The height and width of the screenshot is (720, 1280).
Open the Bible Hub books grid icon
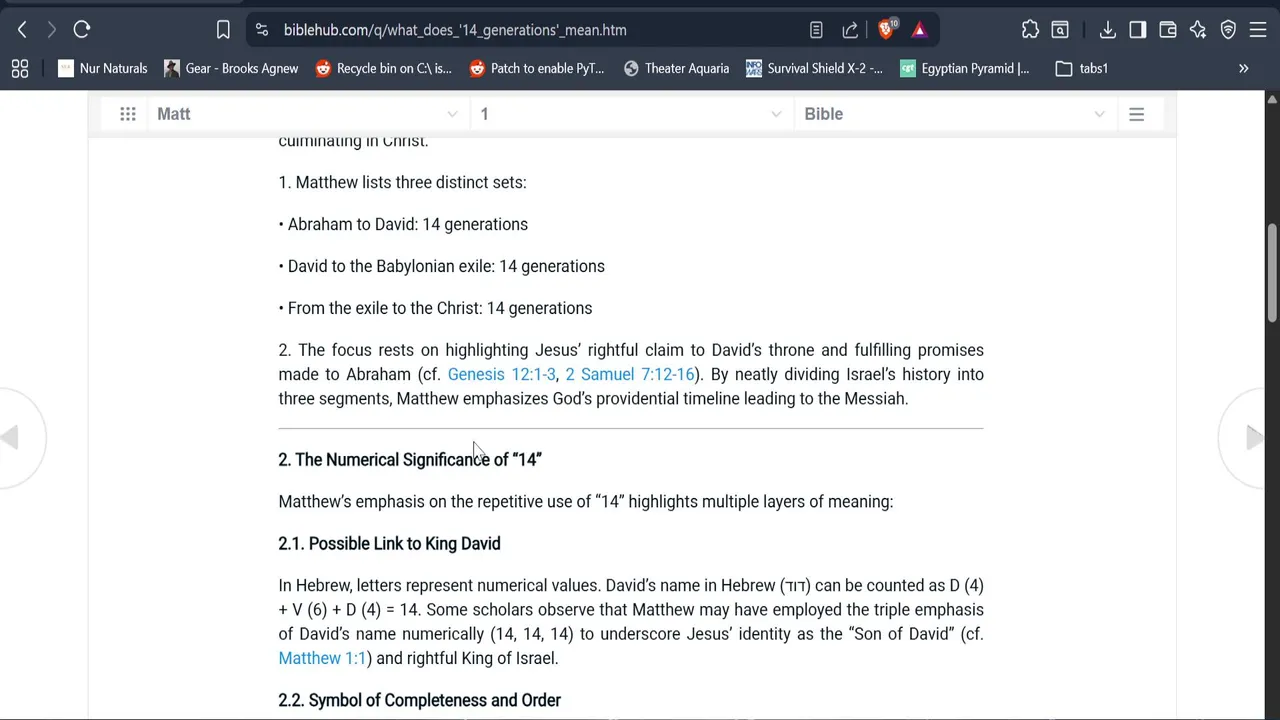point(128,114)
